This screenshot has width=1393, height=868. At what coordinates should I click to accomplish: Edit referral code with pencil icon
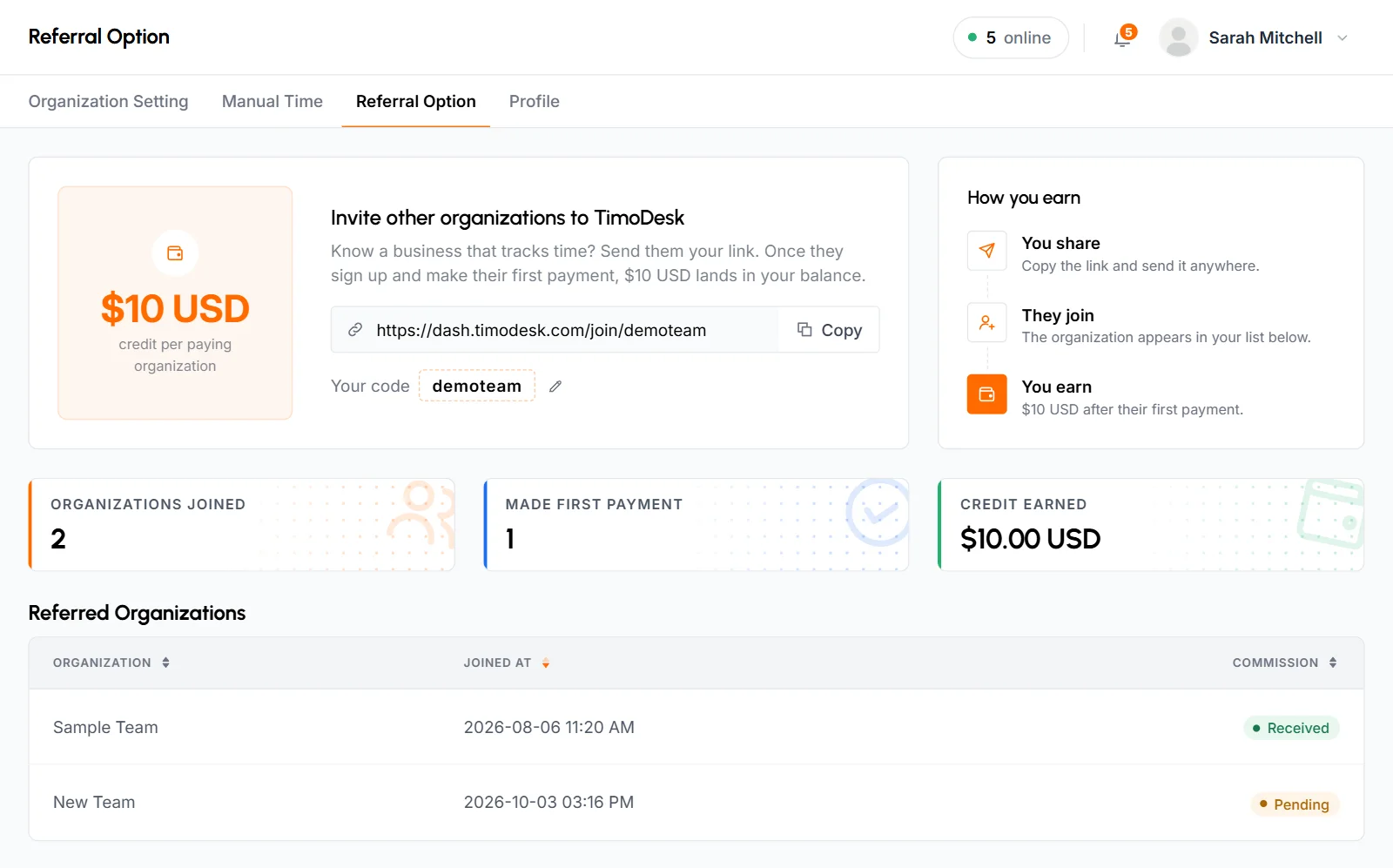tap(555, 387)
